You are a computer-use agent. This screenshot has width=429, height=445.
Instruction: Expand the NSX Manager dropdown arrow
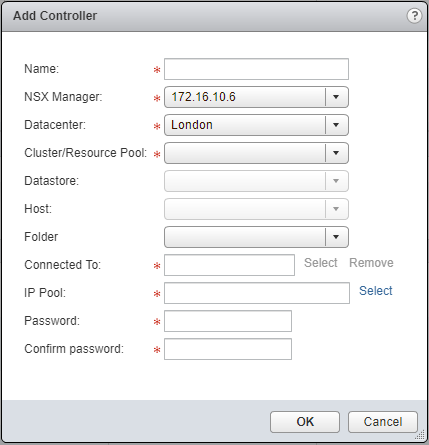(336, 97)
